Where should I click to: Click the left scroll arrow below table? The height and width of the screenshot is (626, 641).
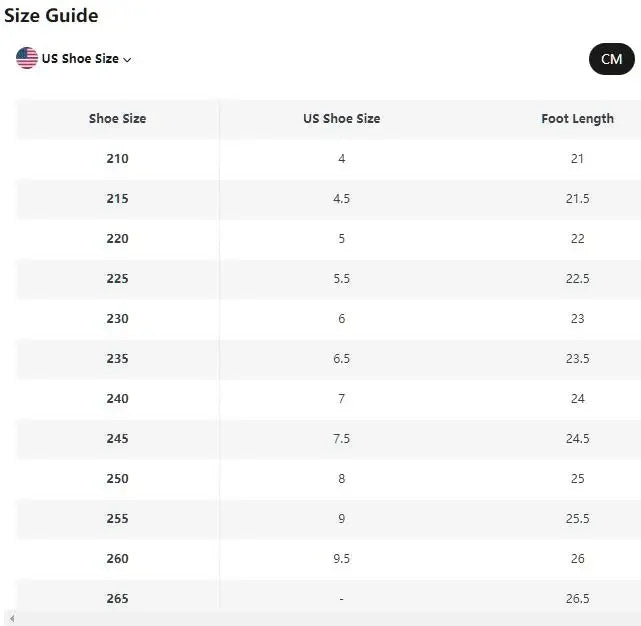point(9,620)
